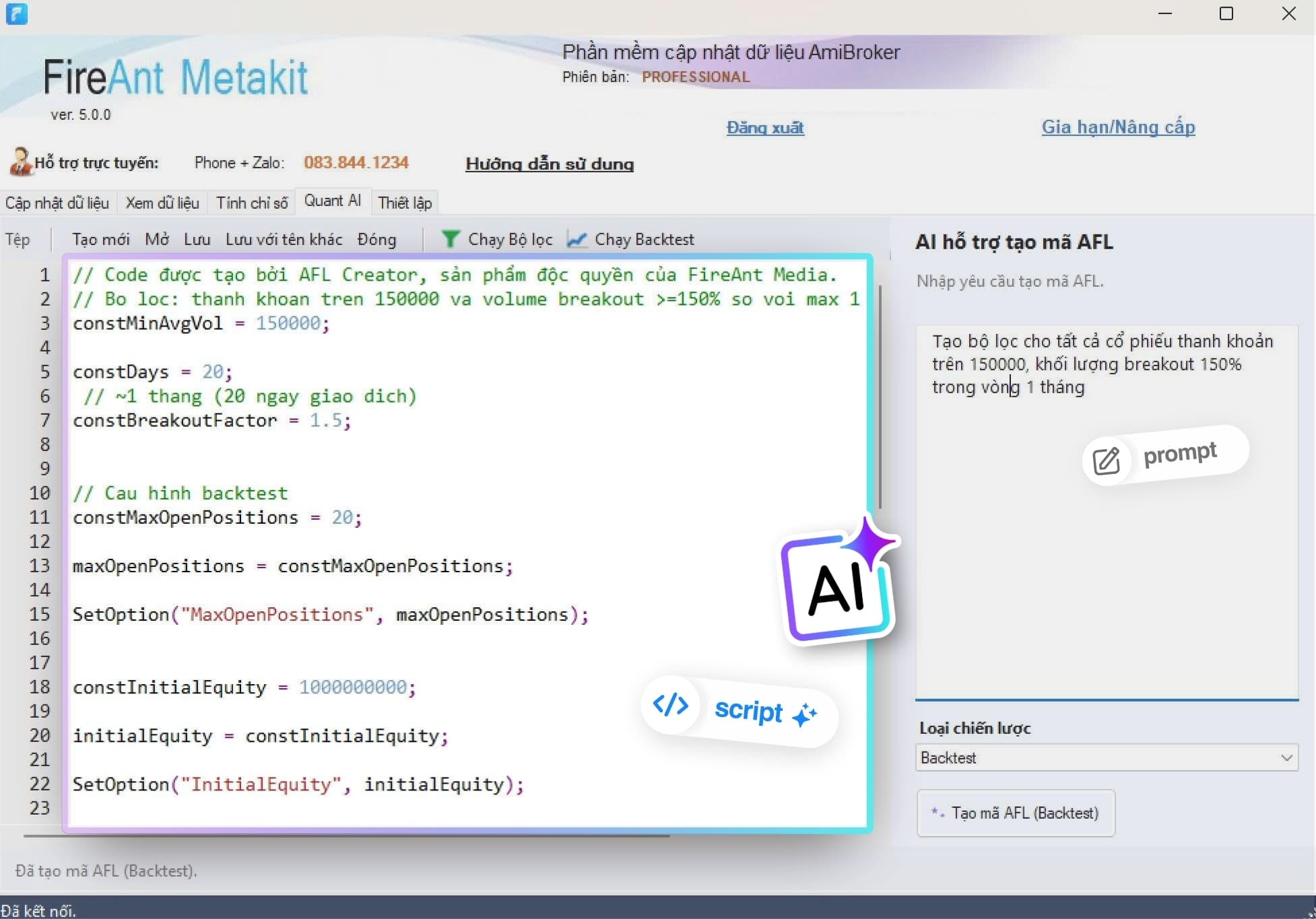Click the online support agent icon
The width and height of the screenshot is (1316, 919).
pyautogui.click(x=20, y=162)
